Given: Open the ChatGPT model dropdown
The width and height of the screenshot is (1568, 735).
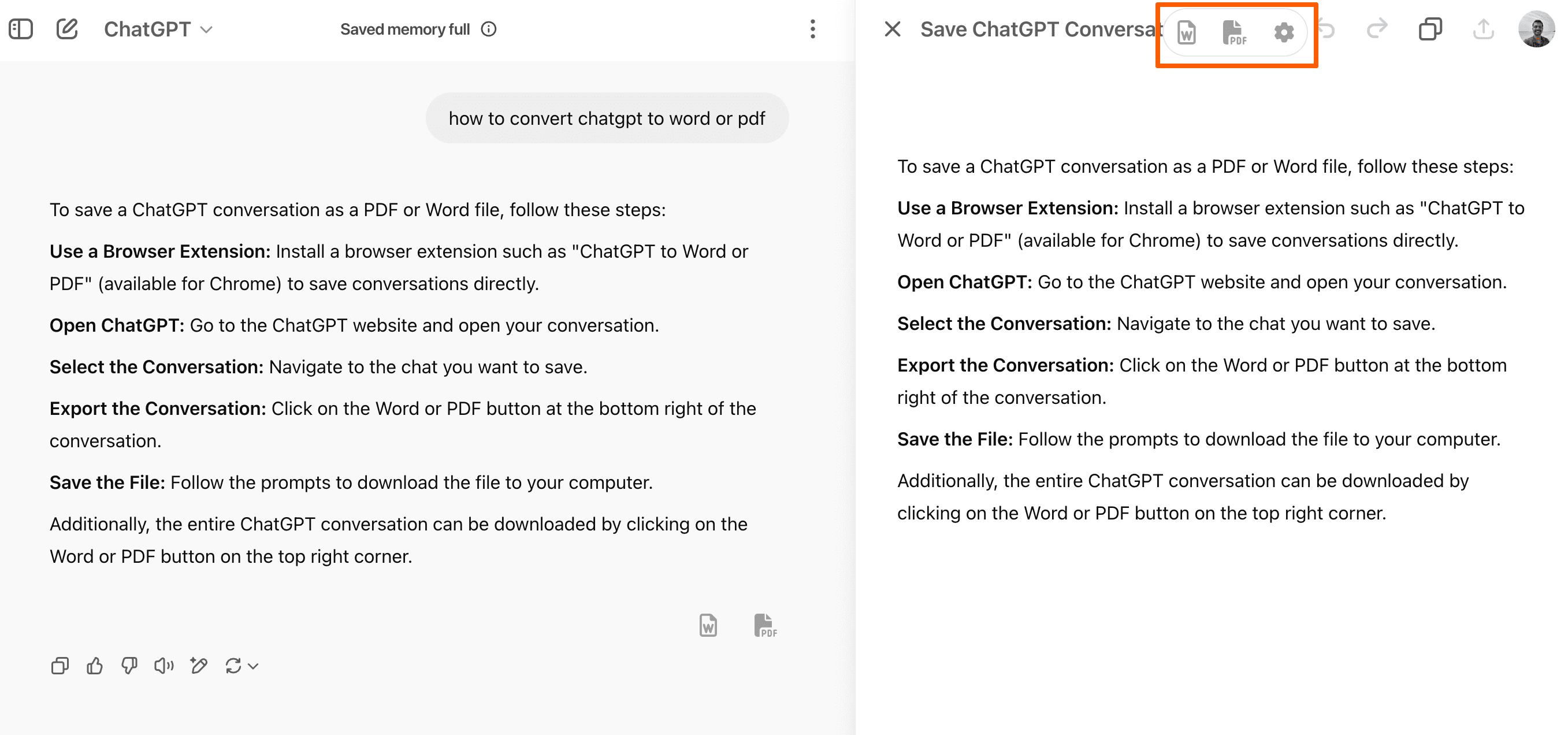Looking at the screenshot, I should coord(158,29).
